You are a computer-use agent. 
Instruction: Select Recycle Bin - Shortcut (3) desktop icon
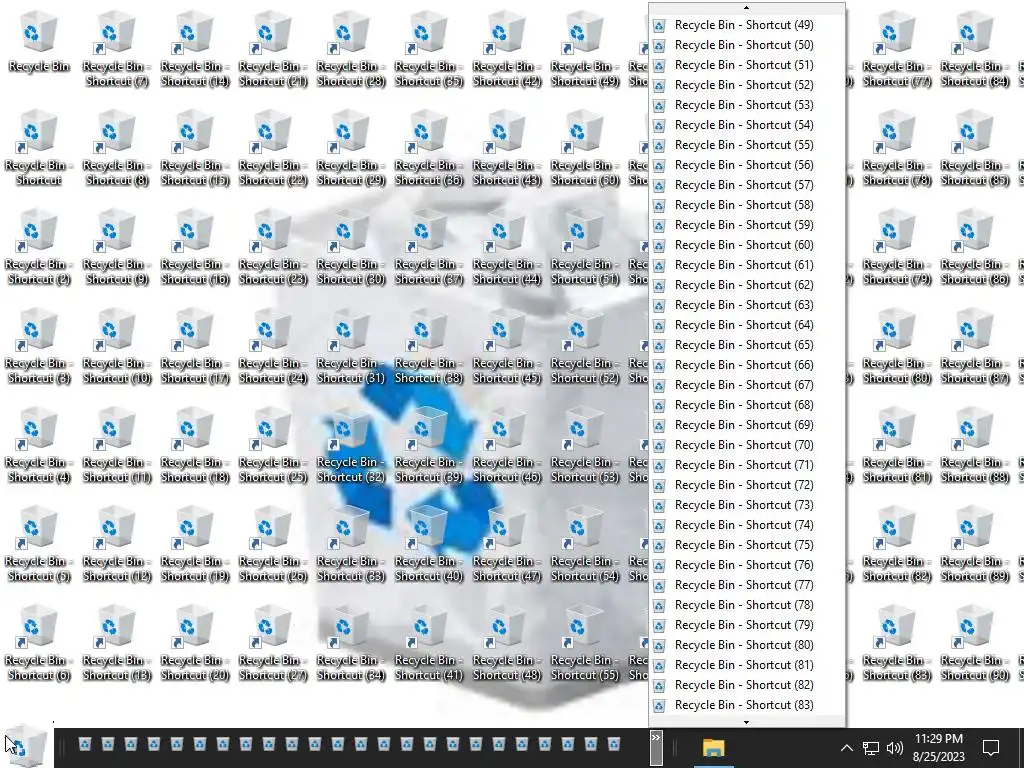39,347
